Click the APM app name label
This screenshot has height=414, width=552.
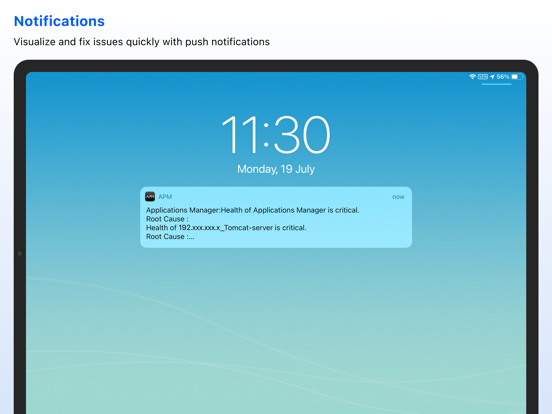tap(165, 197)
